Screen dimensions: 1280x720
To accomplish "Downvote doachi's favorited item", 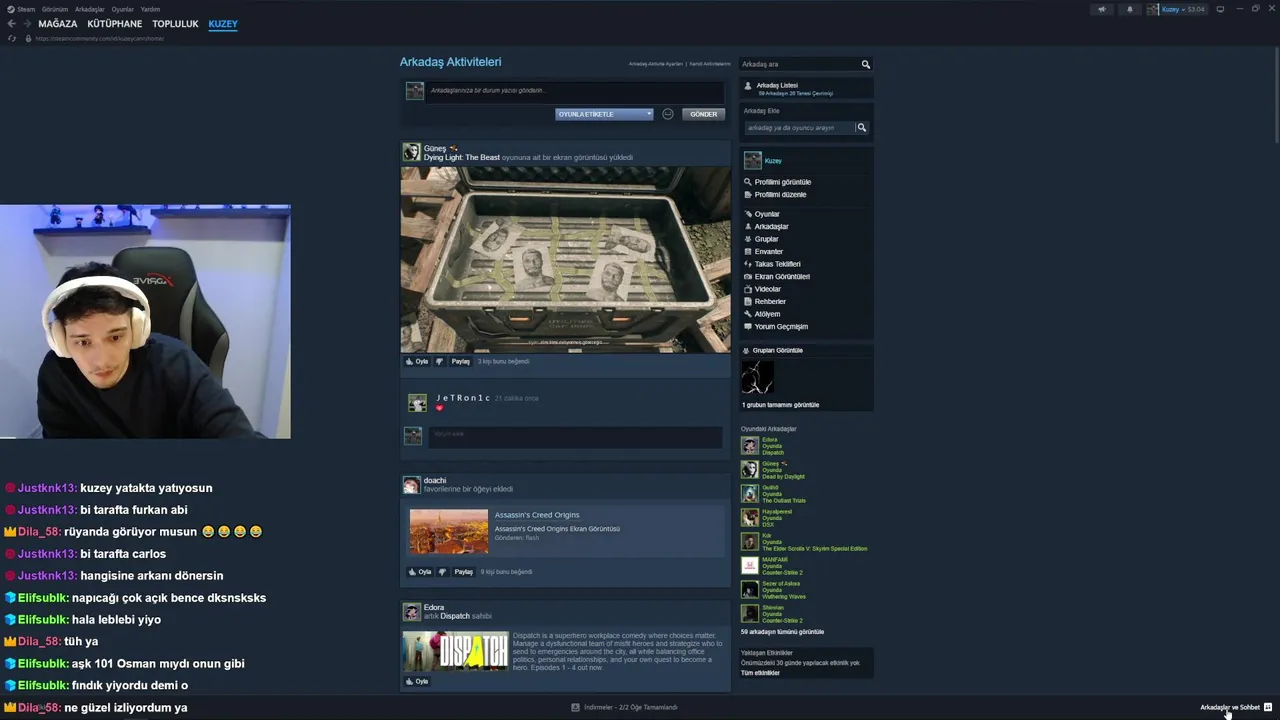I will coord(442,572).
